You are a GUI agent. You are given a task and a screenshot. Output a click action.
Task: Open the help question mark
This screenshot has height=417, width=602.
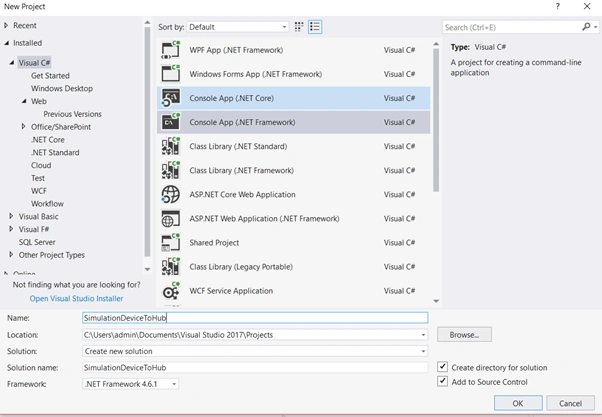coord(557,7)
